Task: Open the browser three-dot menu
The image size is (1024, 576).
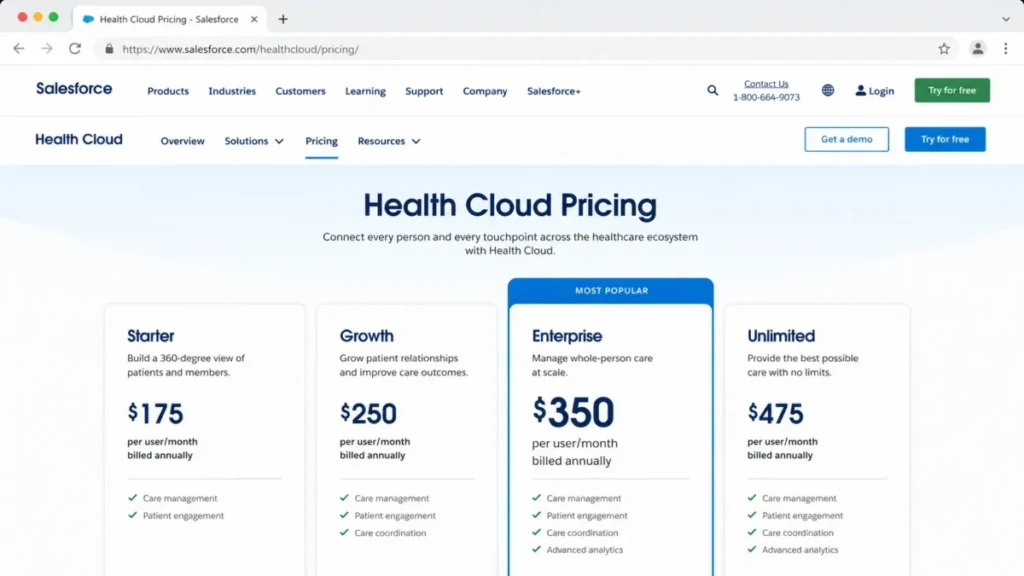Action: click(1006, 48)
